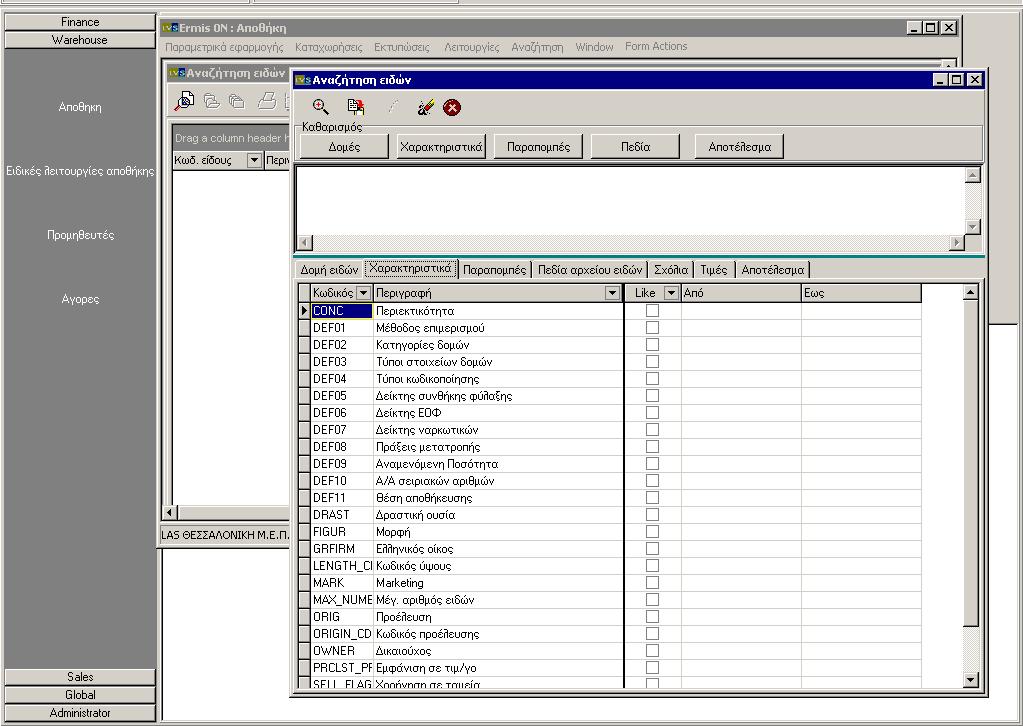The height and width of the screenshot is (726, 1023).
Task: Tick Like checkbox for OWNER Δικαιούχος row
Action: coord(652,650)
